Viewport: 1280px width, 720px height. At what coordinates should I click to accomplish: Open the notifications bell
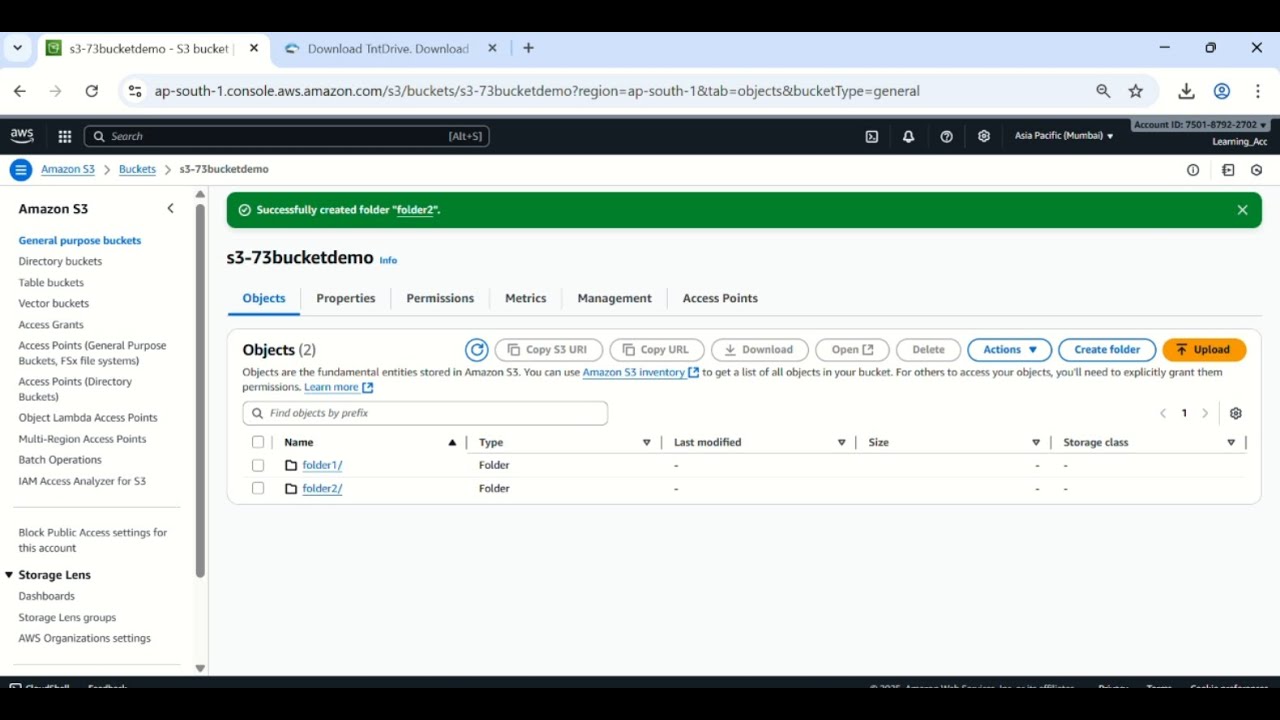pyautogui.click(x=908, y=137)
